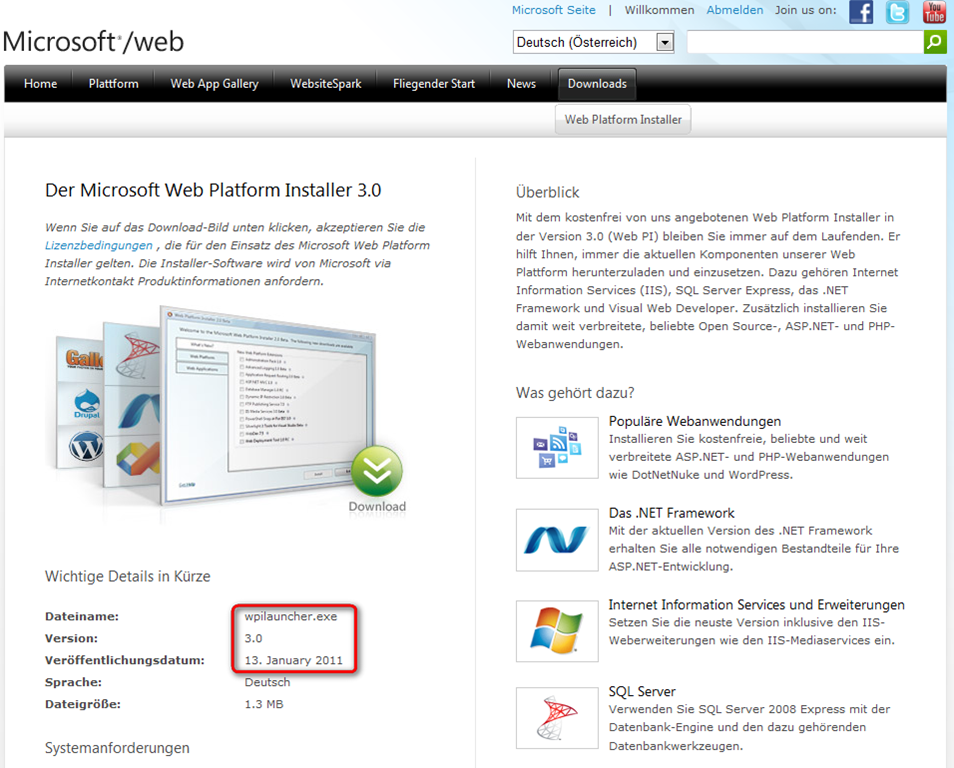The width and height of the screenshot is (954, 768).
Task: Click the Dateigröße: label
Action: [82, 703]
